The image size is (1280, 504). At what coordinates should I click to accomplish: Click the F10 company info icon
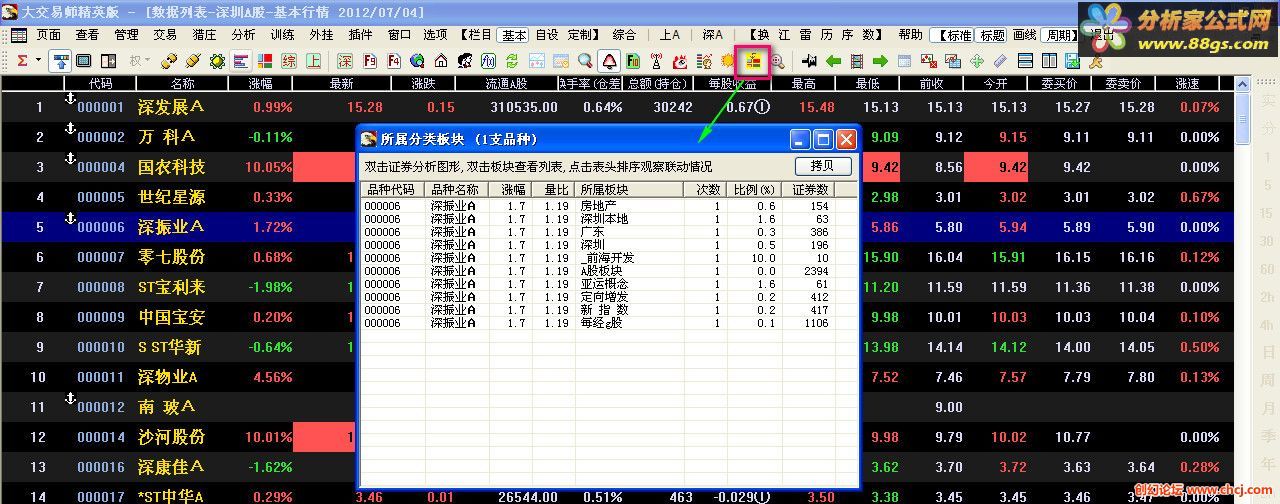tap(633, 60)
